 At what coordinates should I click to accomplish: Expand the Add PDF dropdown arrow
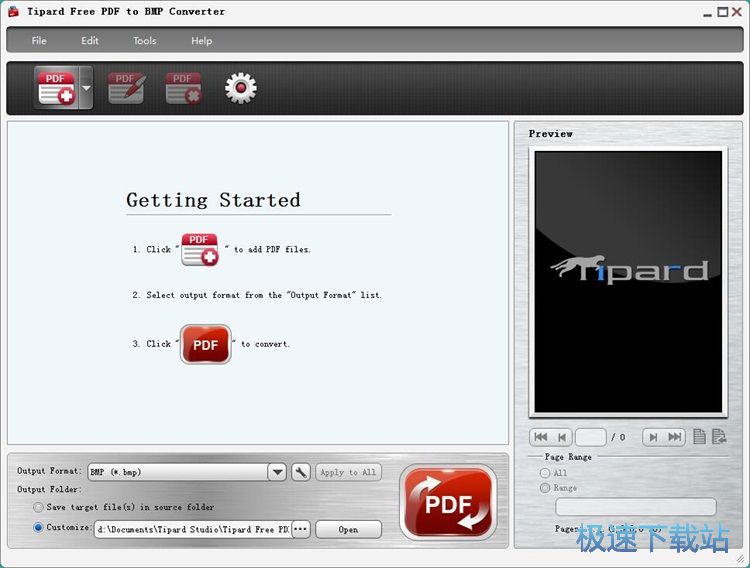point(86,88)
